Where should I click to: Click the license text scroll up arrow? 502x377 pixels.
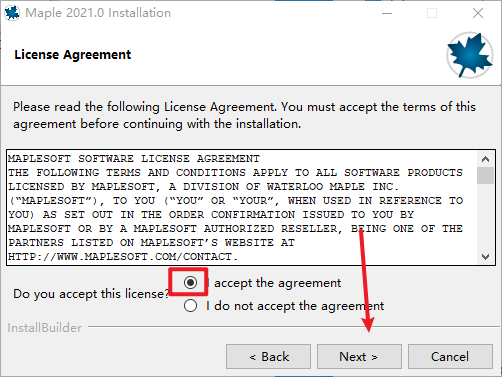[485, 159]
